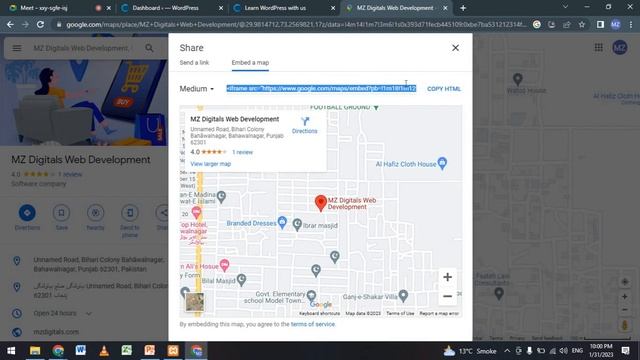Open the Windows Start menu
Screen dimensions: 640x360
point(11,351)
